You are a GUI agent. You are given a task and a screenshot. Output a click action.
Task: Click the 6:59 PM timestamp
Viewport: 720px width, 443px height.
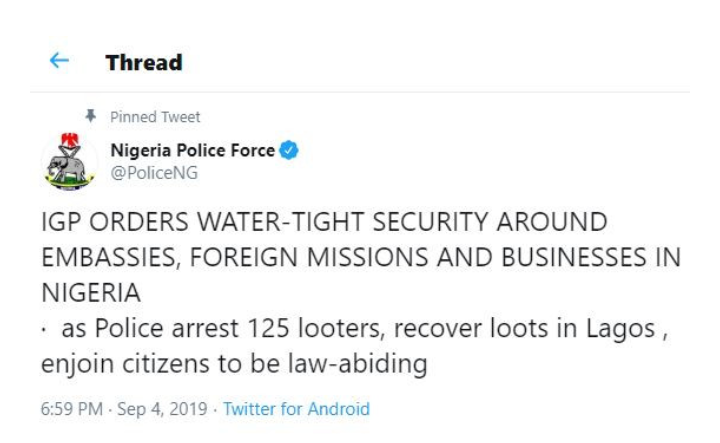pos(70,409)
